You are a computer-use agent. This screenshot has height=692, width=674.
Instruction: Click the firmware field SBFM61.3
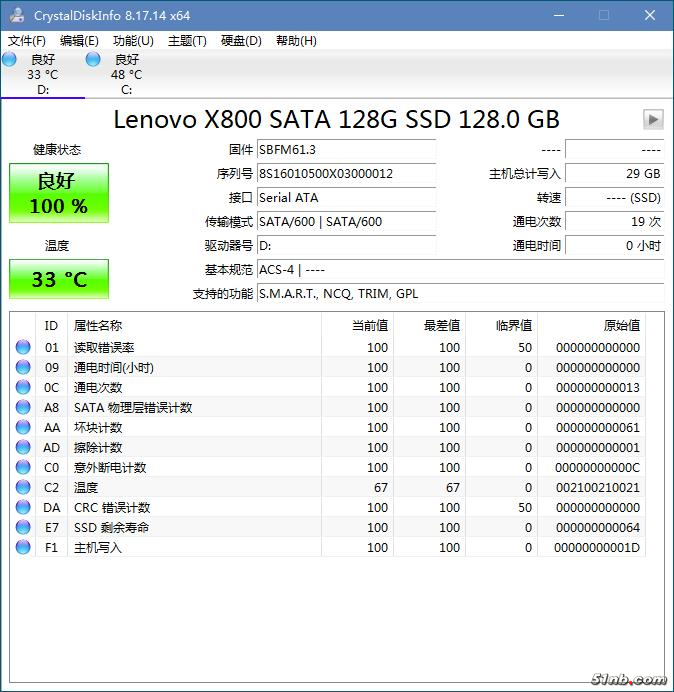[x=346, y=150]
